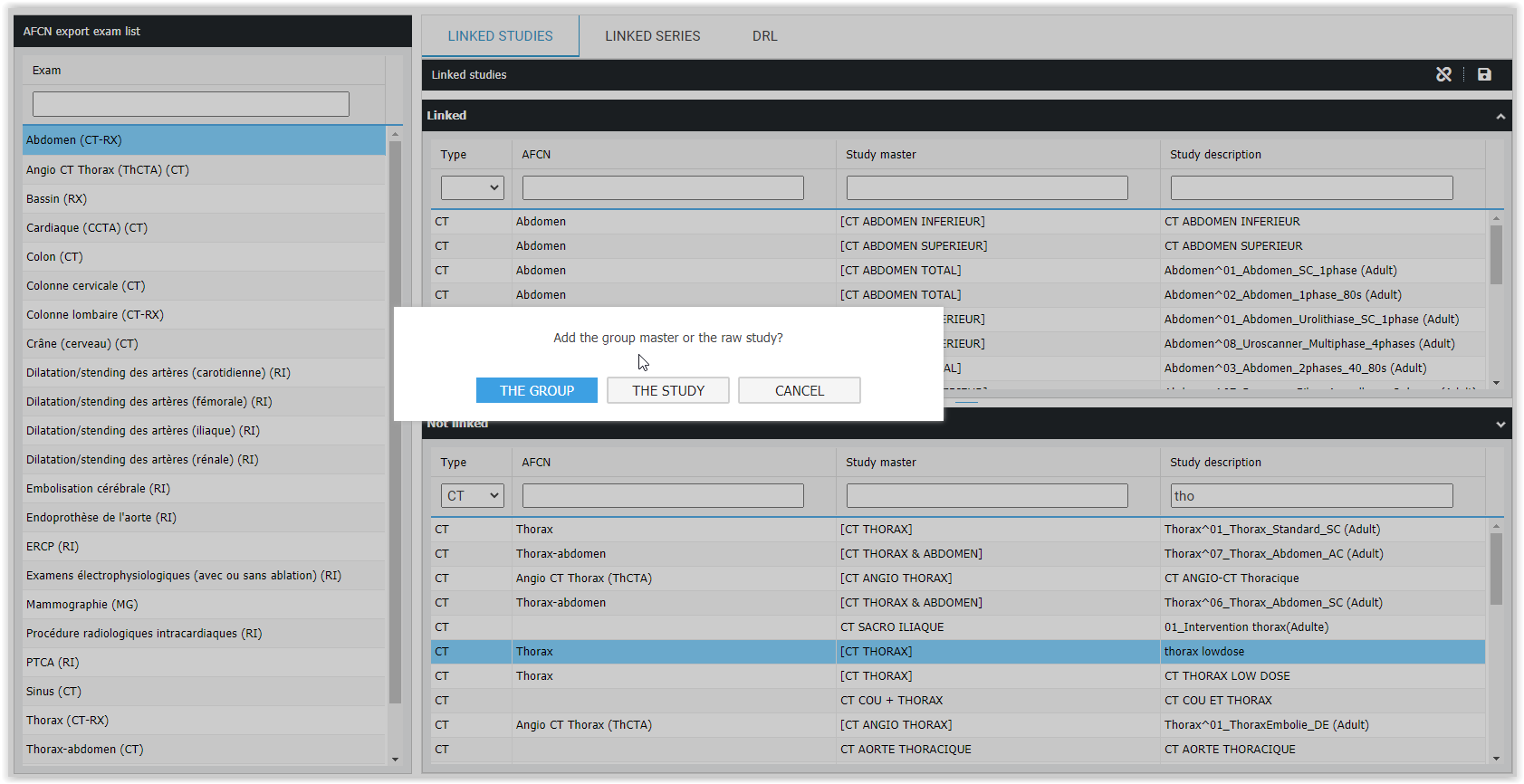The height and width of the screenshot is (784, 1524).
Task: Switch to the Linked Series tab
Action: coord(652,36)
